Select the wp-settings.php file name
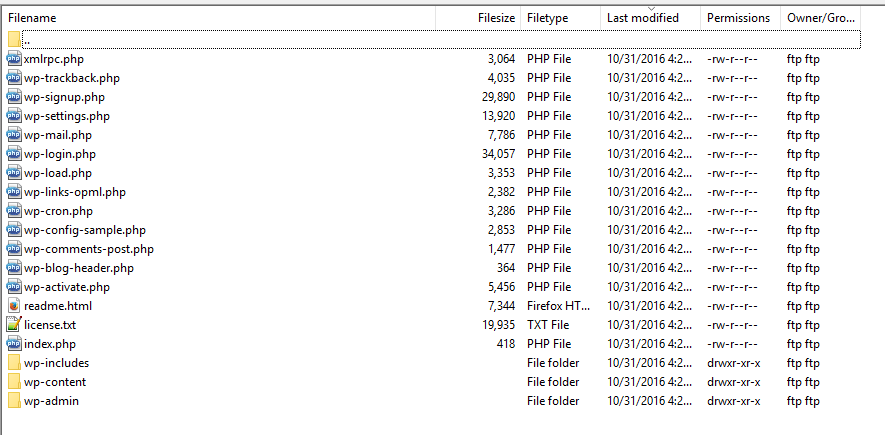The height and width of the screenshot is (435, 885). coord(66,116)
